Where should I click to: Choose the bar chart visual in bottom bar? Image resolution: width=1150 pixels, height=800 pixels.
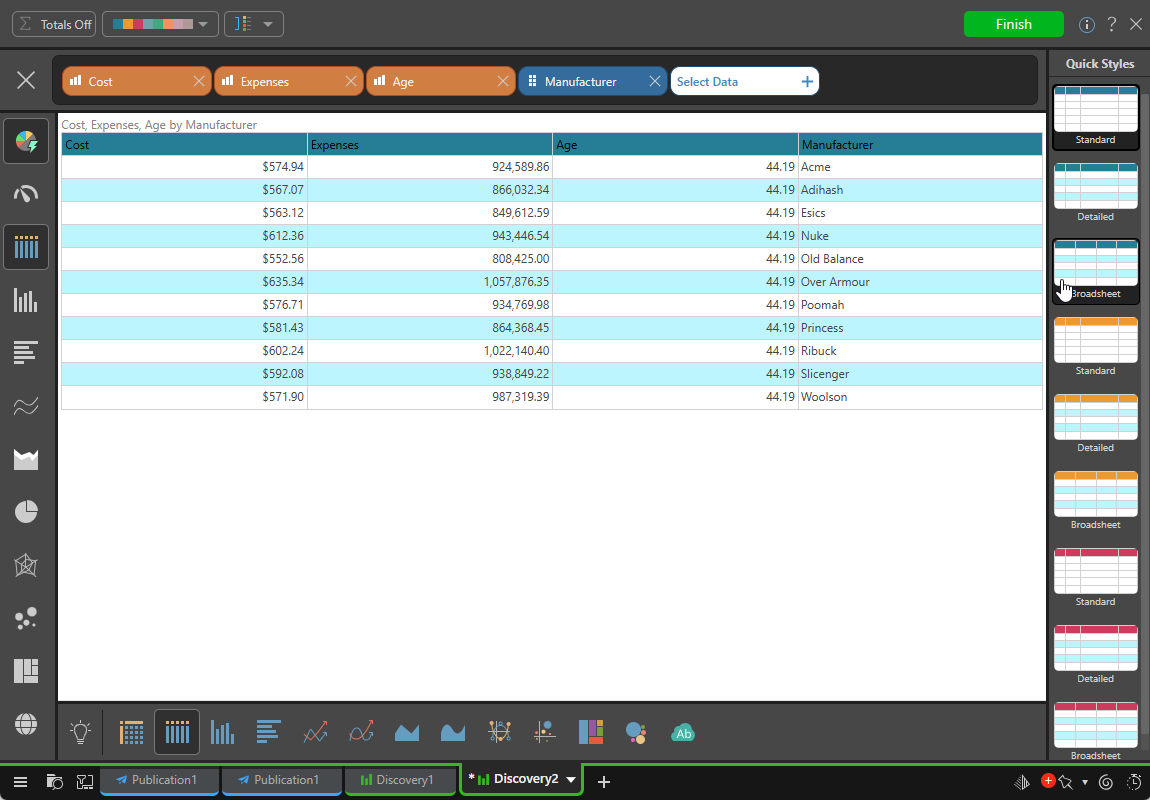268,732
